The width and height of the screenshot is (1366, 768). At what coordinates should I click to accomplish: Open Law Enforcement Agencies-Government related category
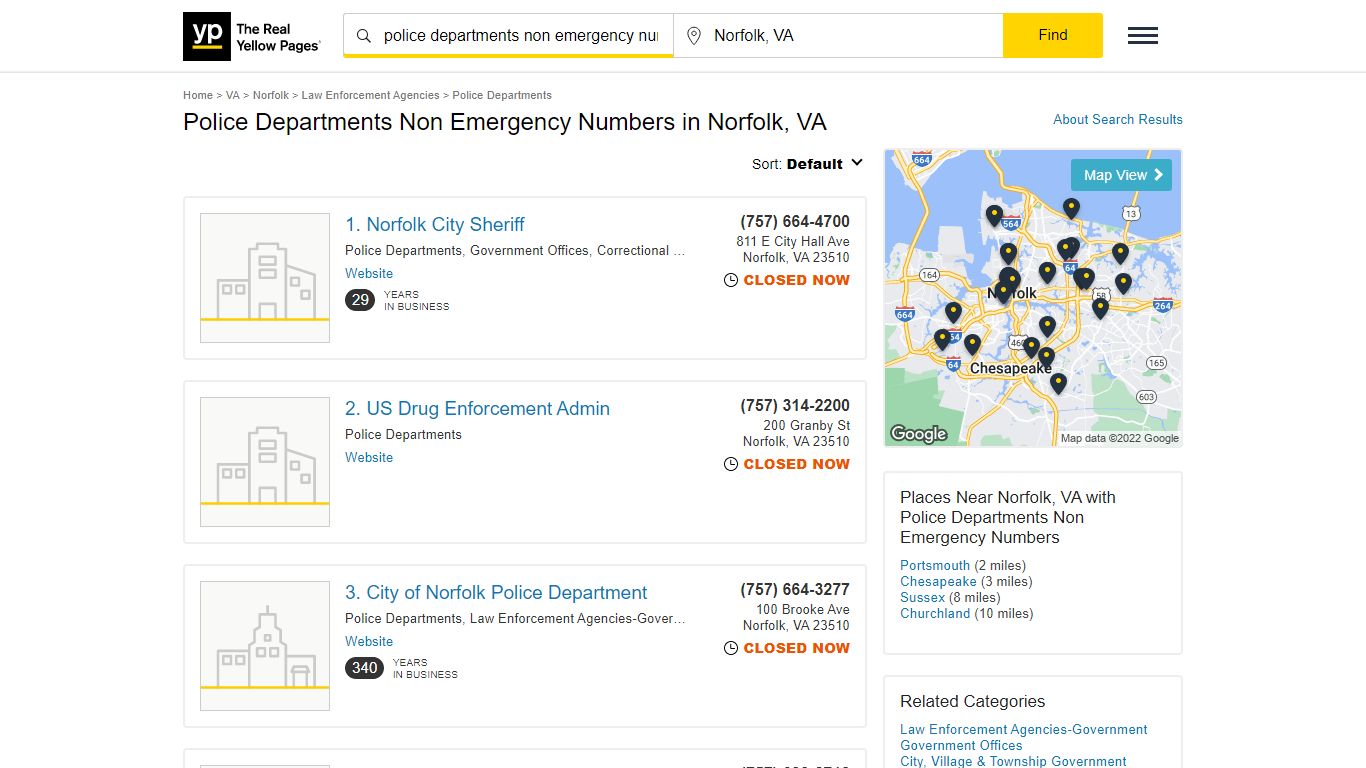(1024, 729)
